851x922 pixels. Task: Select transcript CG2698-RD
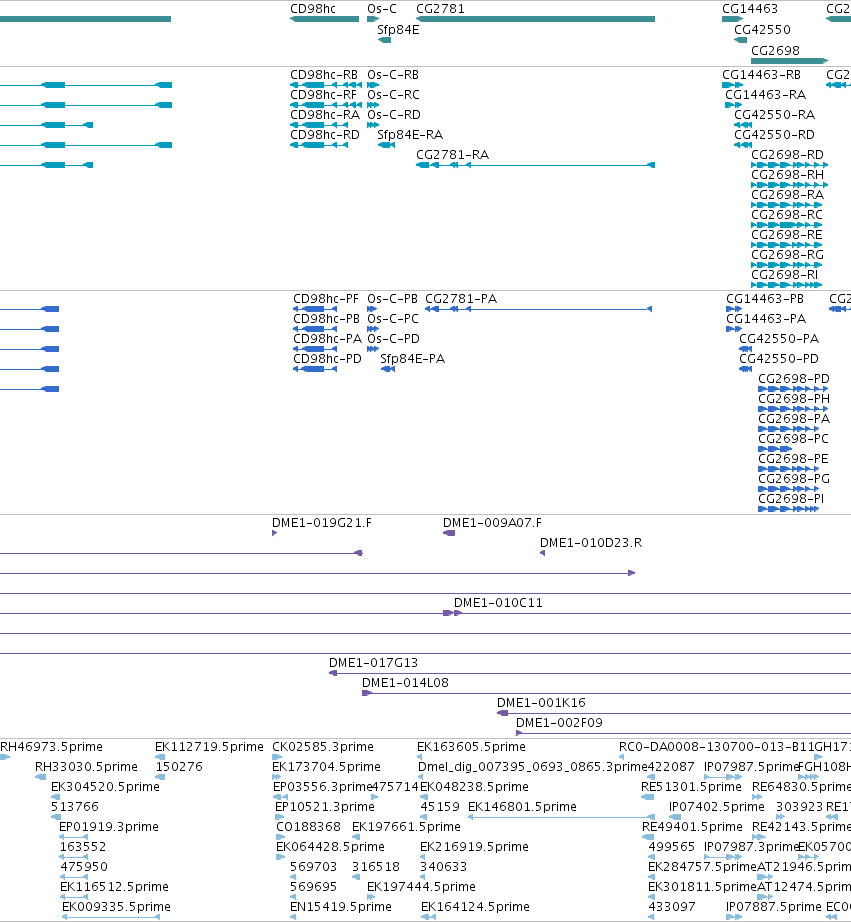click(787, 155)
